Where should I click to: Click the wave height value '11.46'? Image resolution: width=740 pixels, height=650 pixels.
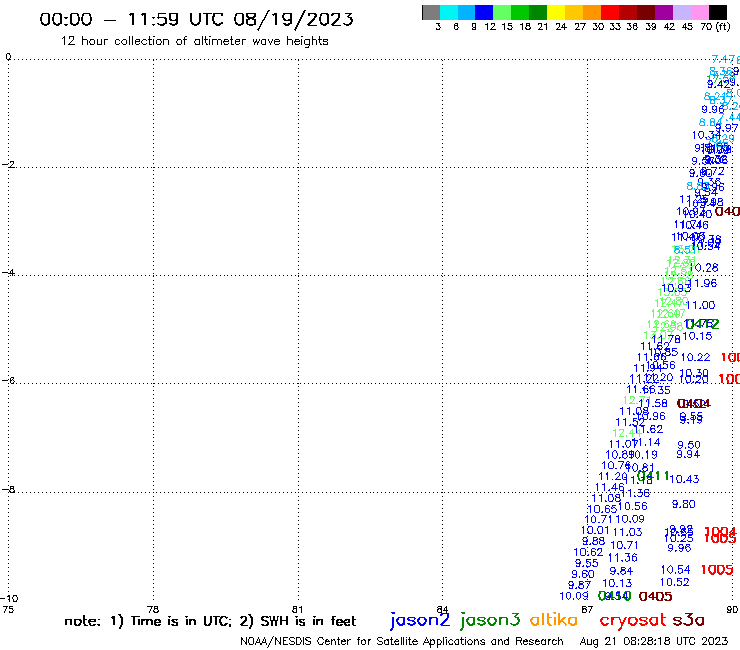(x=609, y=487)
